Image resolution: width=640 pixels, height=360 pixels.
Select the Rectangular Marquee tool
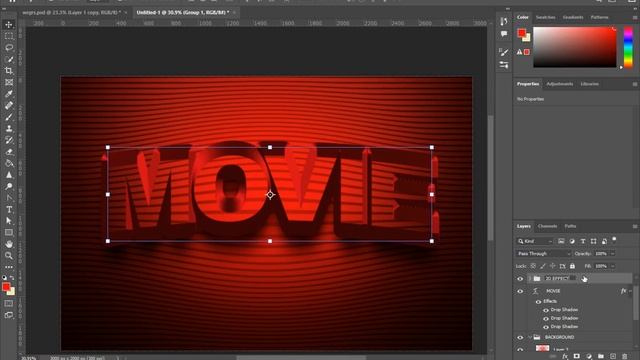pyautogui.click(x=9, y=36)
